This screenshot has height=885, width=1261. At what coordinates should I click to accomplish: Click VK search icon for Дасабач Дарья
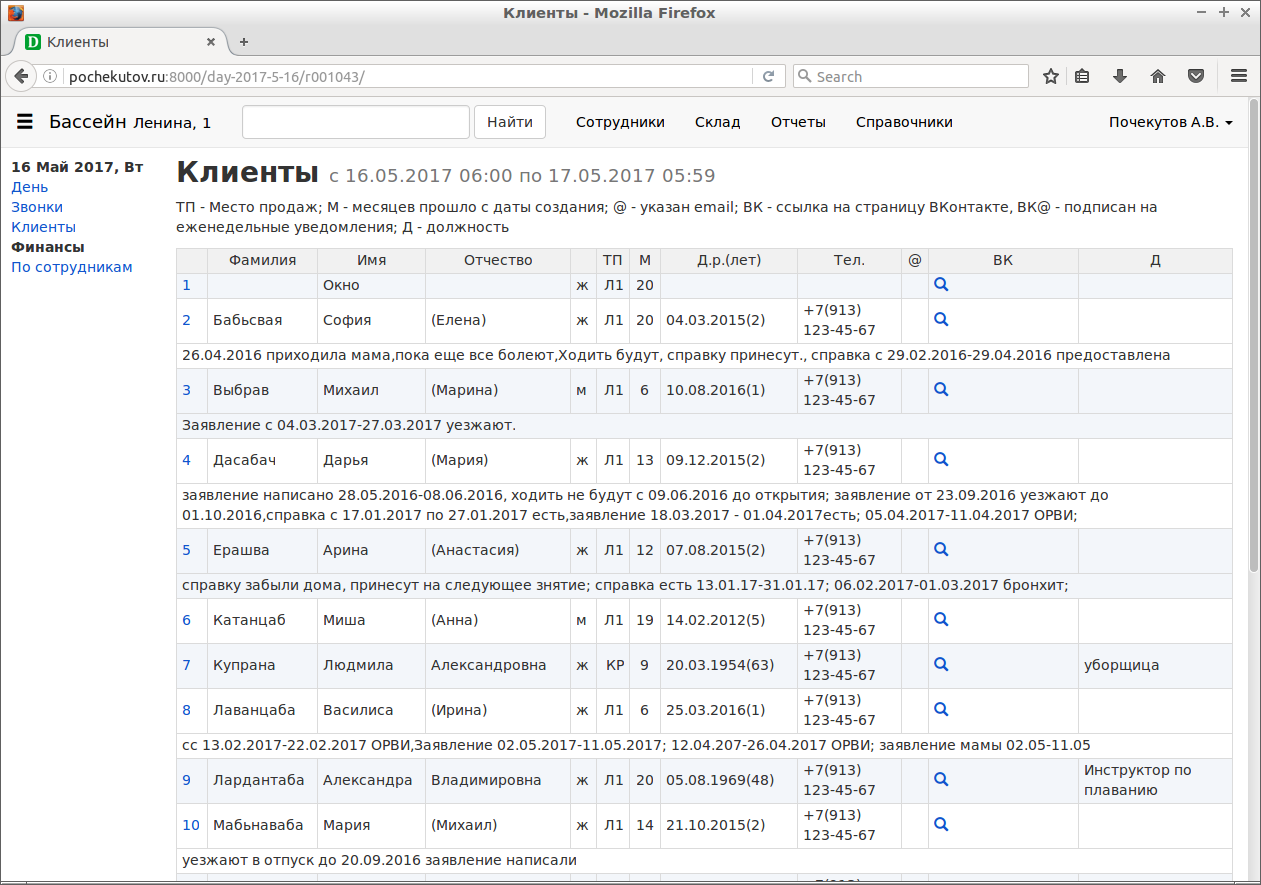(940, 460)
